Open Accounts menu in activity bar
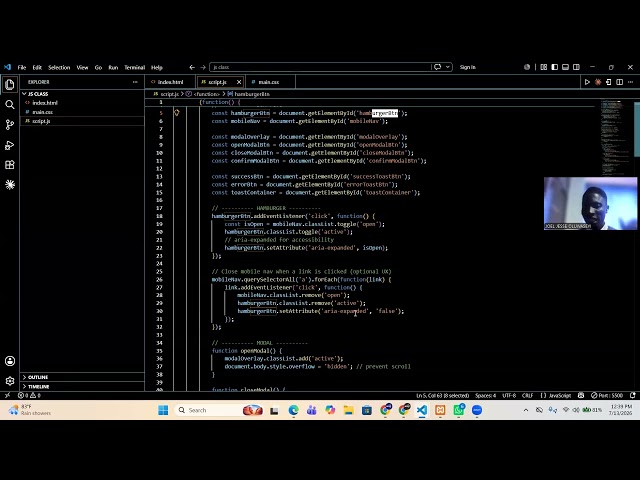The height and width of the screenshot is (480, 640). click(x=10, y=361)
